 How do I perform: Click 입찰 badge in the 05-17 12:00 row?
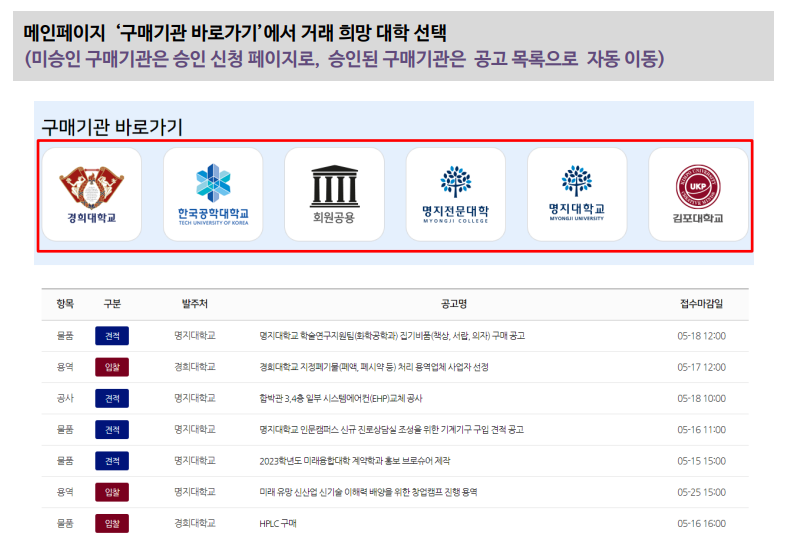112,367
